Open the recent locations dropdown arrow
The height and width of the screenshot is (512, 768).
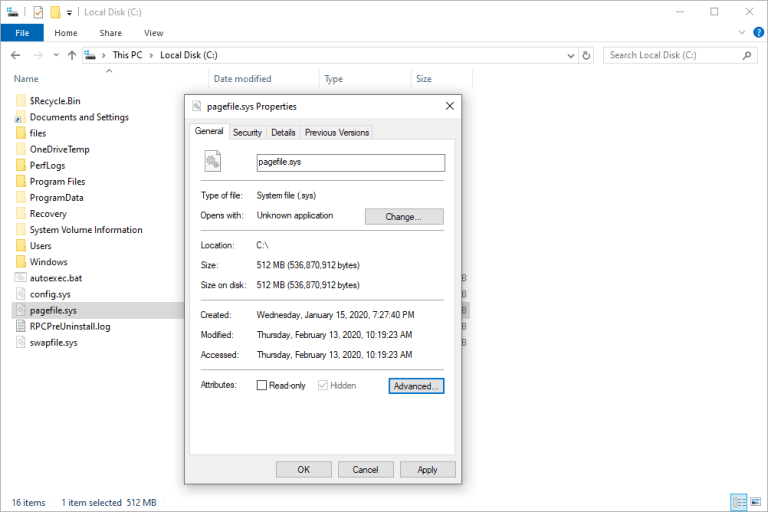click(x=56, y=55)
